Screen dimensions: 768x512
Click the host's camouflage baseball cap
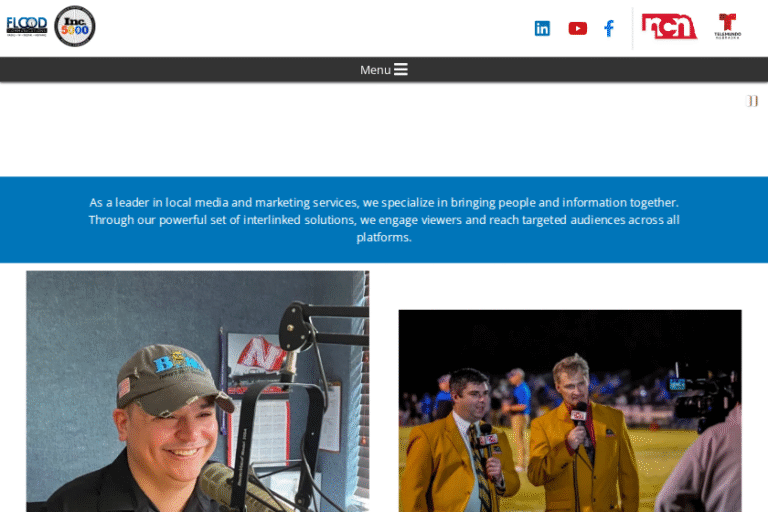tap(174, 380)
